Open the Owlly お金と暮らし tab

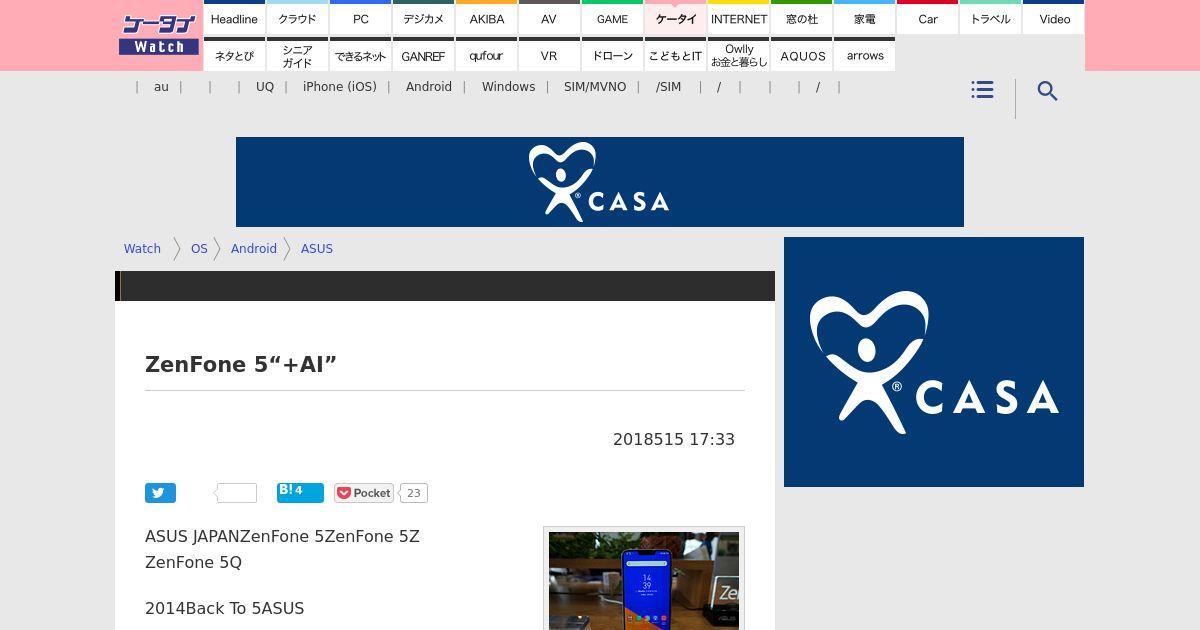739,56
